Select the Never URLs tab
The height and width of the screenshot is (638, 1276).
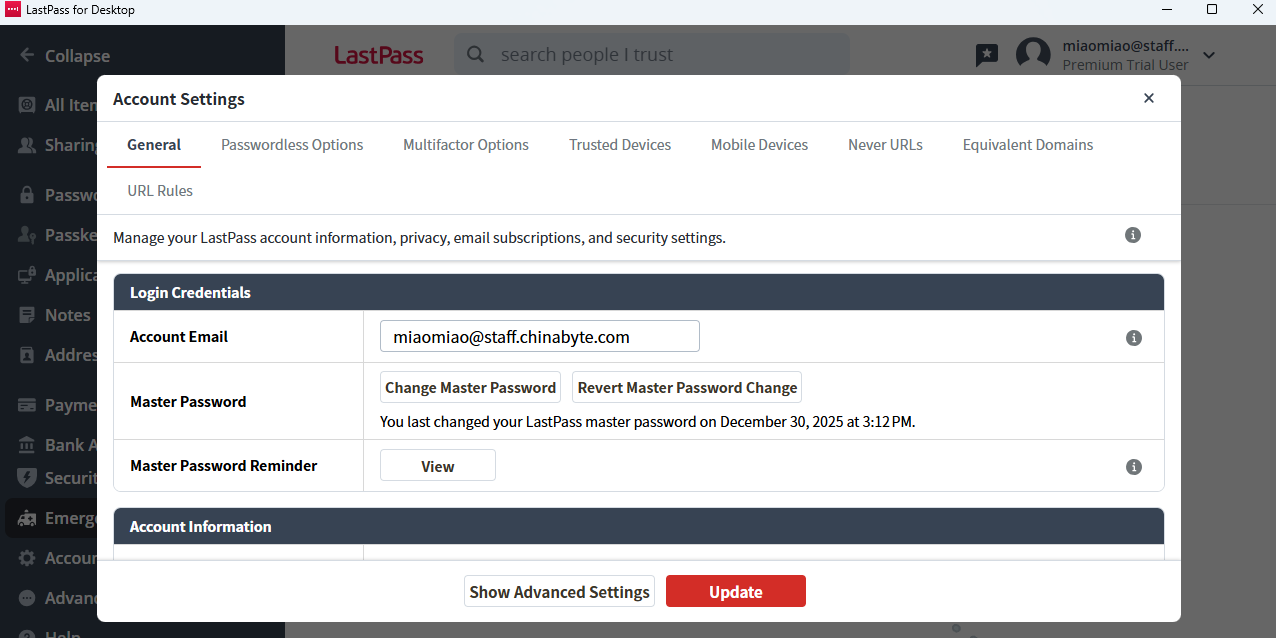click(x=885, y=144)
